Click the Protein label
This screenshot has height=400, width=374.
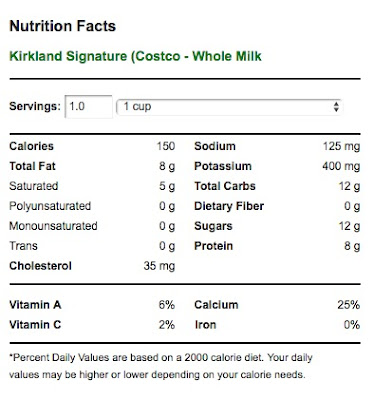tap(214, 246)
